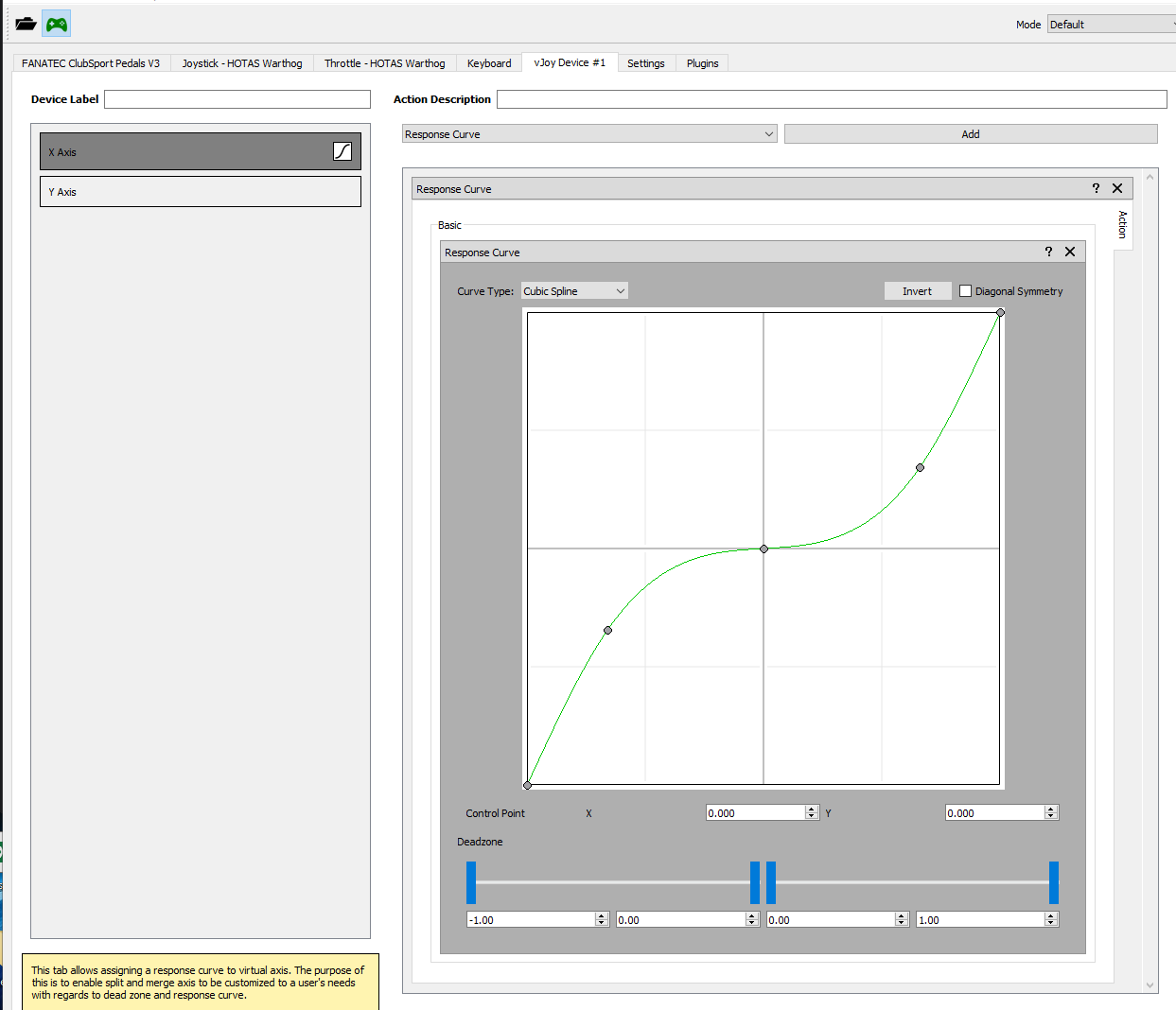Expand the action type Response Curve dropdown

click(588, 134)
